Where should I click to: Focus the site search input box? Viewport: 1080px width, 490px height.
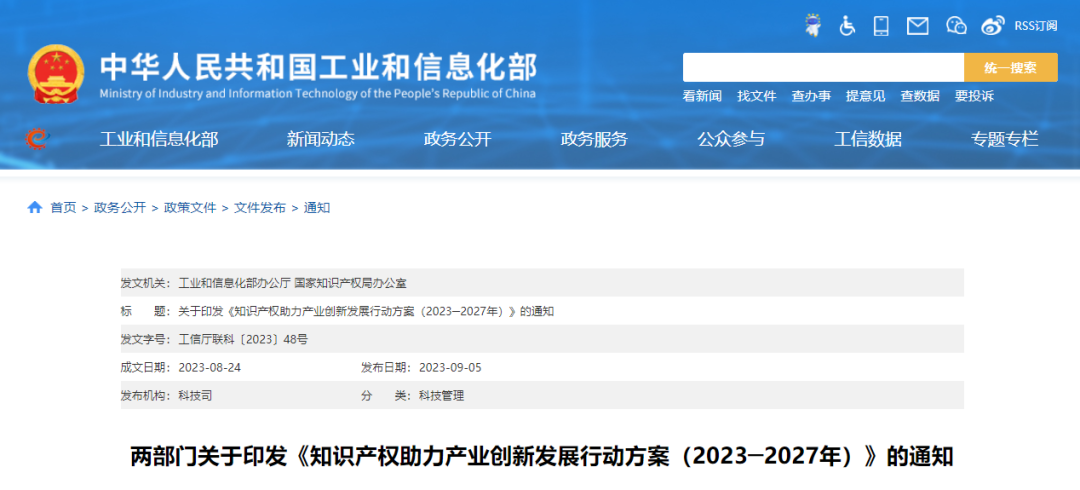(x=823, y=68)
